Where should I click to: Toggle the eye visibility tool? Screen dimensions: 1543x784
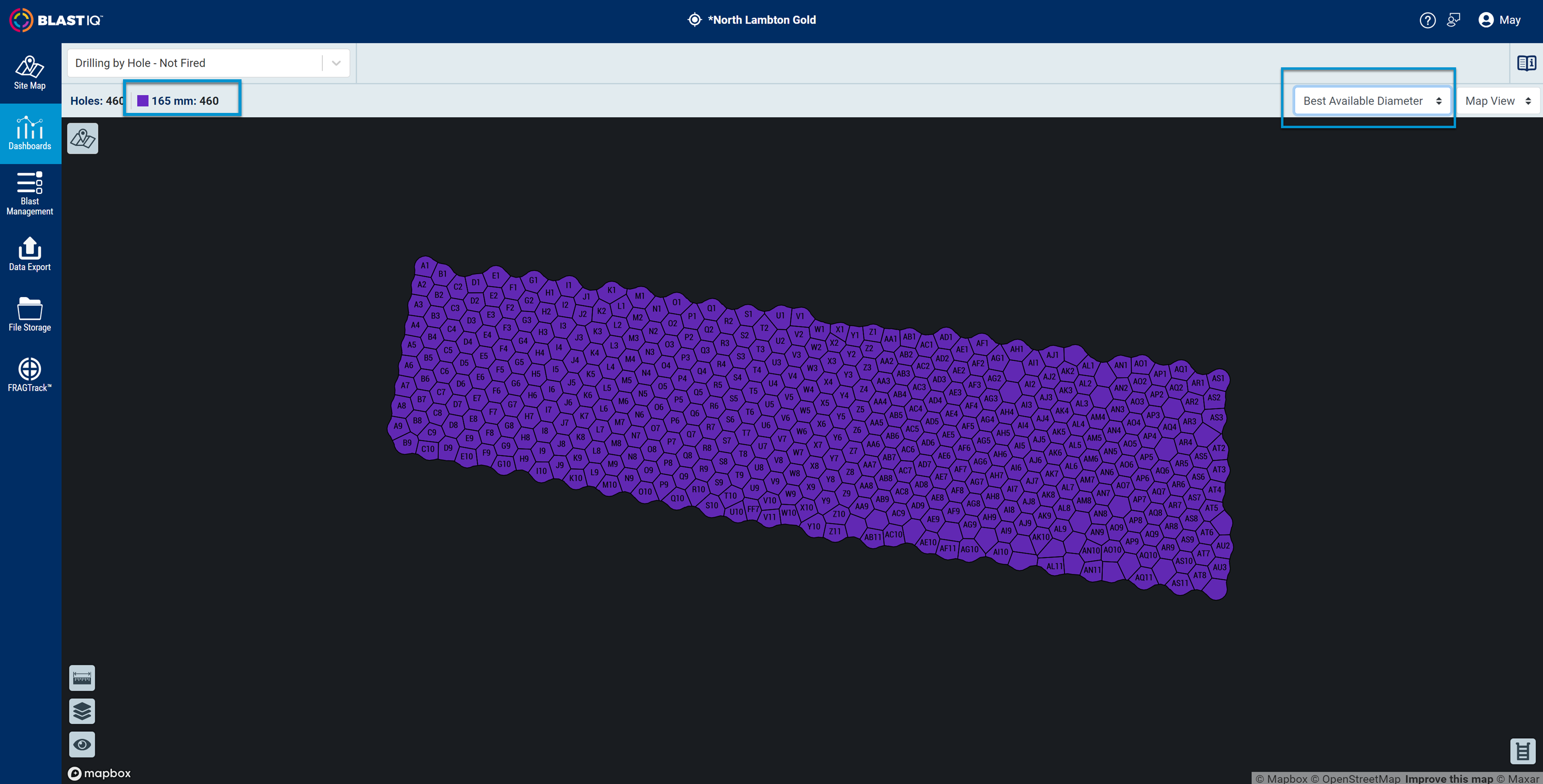[82, 744]
